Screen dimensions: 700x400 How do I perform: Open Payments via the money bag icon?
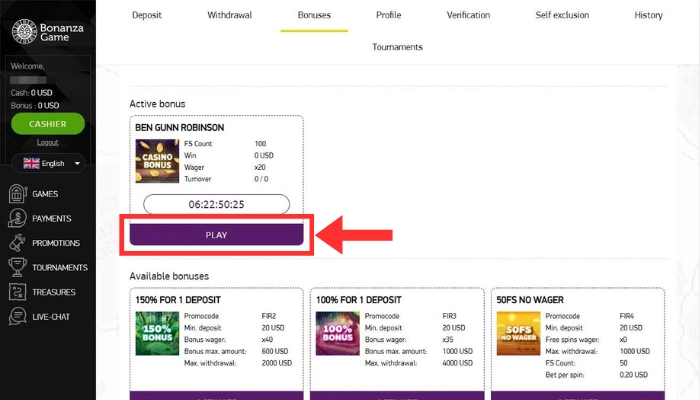click(x=17, y=218)
